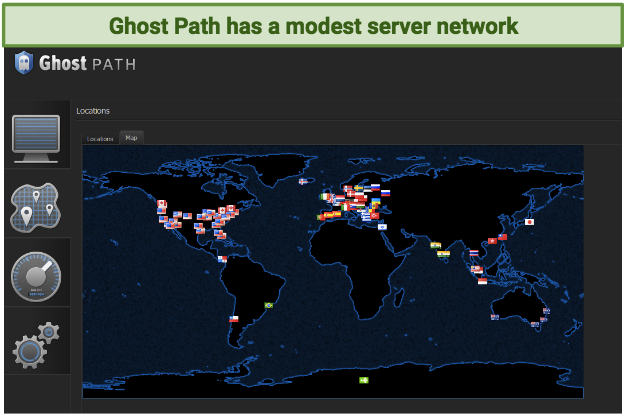
Task: Select the Map tab
Action: (131, 138)
